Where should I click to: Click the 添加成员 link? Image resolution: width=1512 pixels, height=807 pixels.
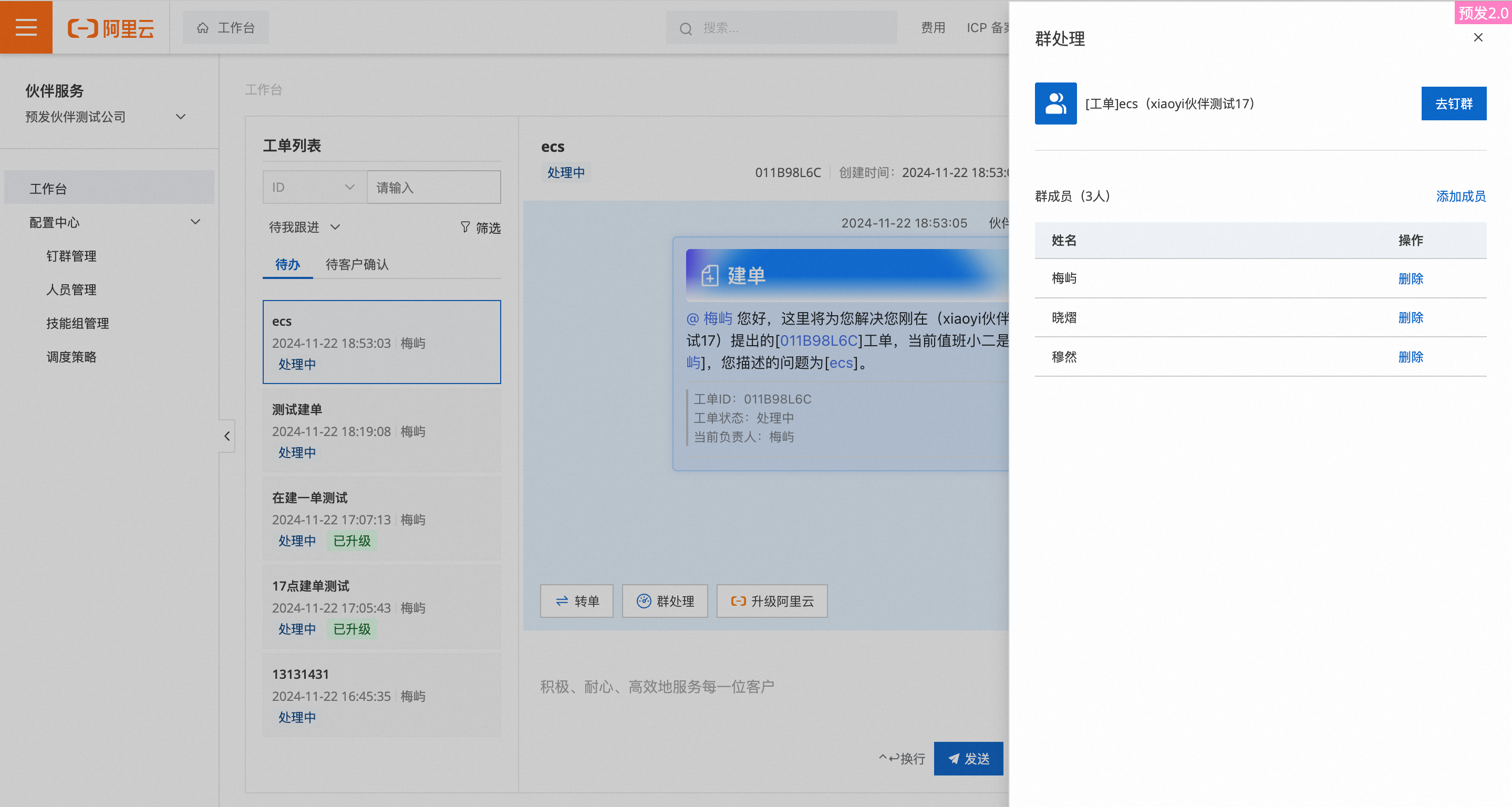coord(1461,196)
